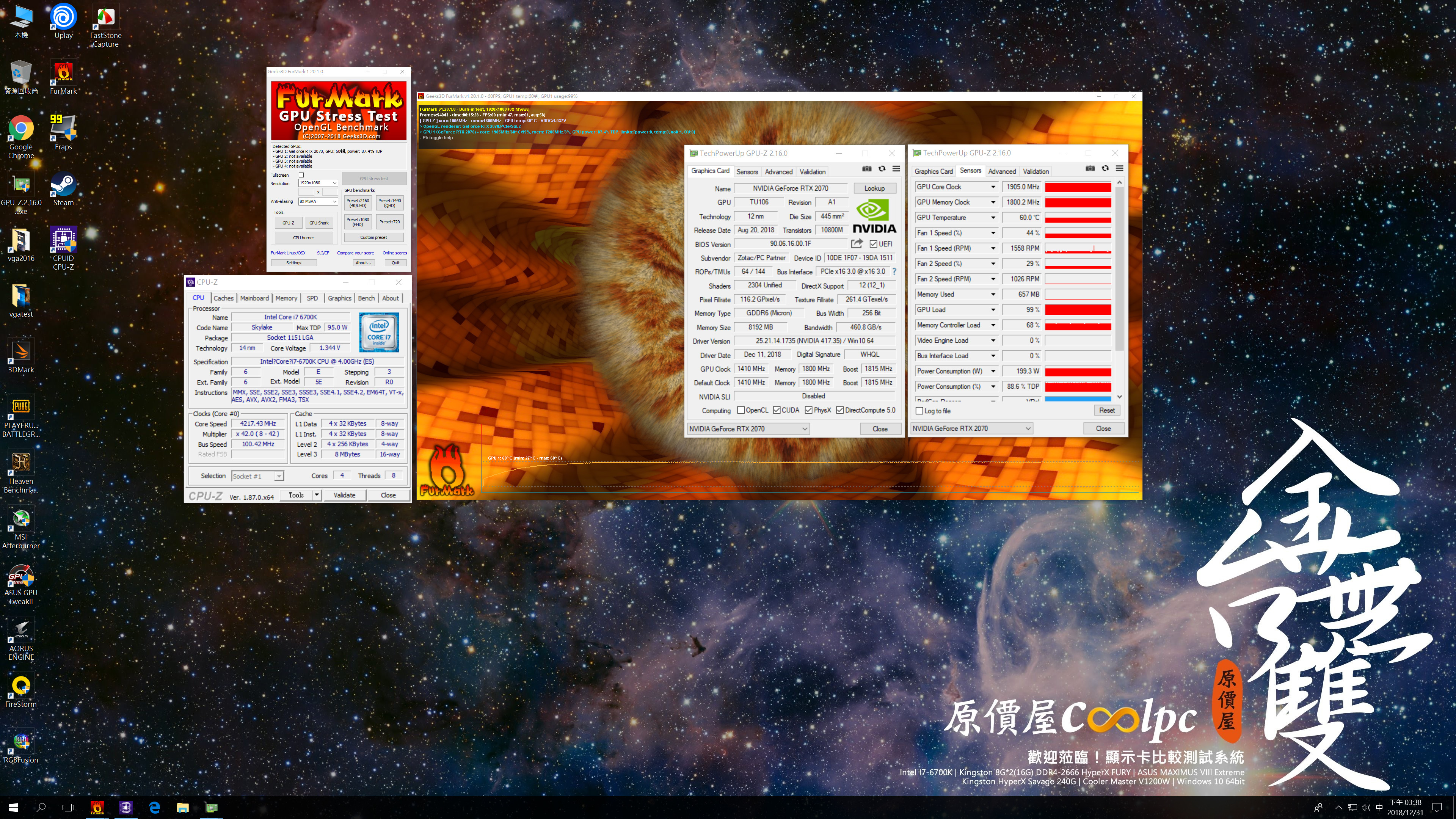
Task: Click GPU Core Clock red sensor graph
Action: tap(1078, 187)
